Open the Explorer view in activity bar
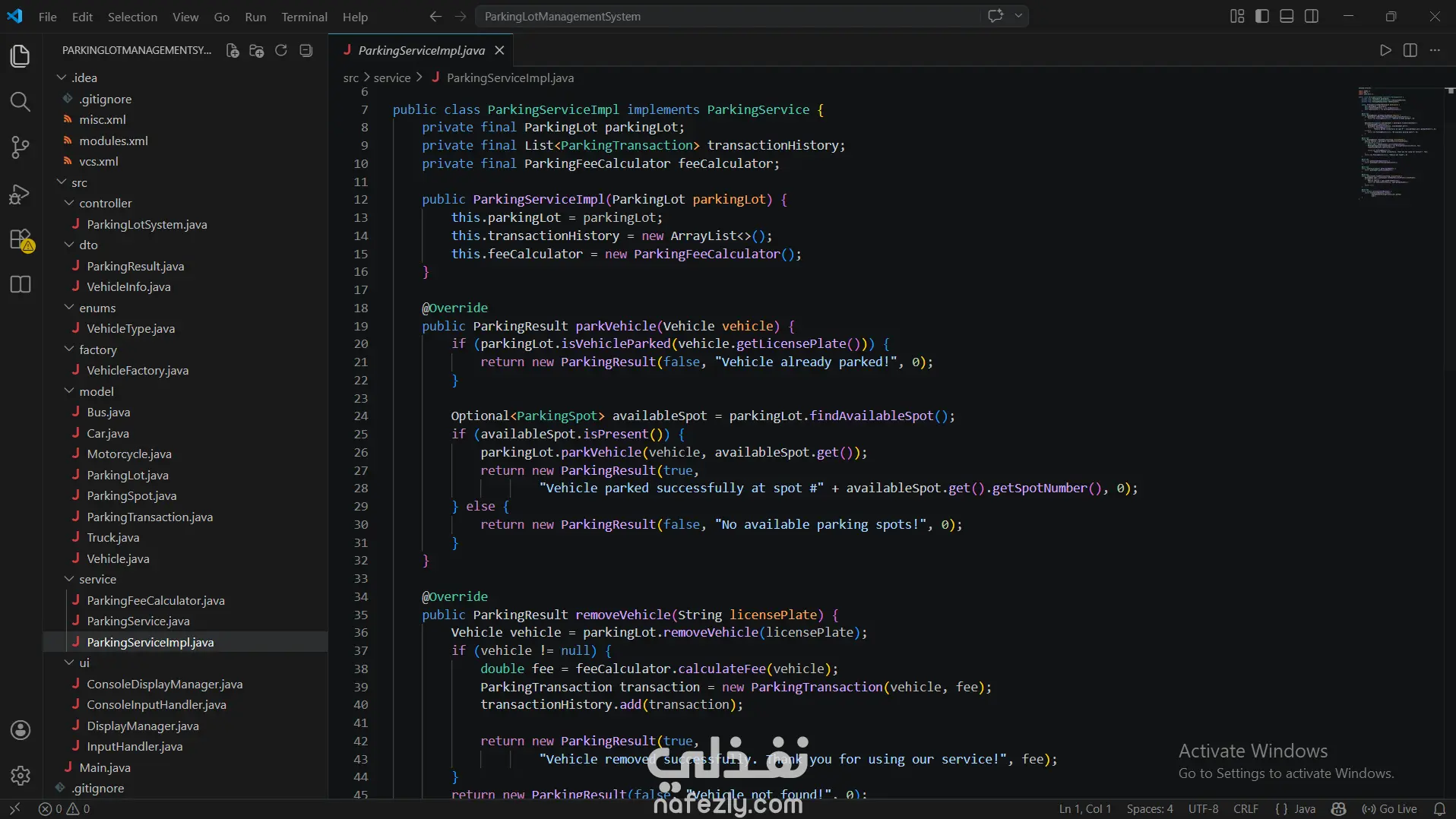 [x=21, y=56]
